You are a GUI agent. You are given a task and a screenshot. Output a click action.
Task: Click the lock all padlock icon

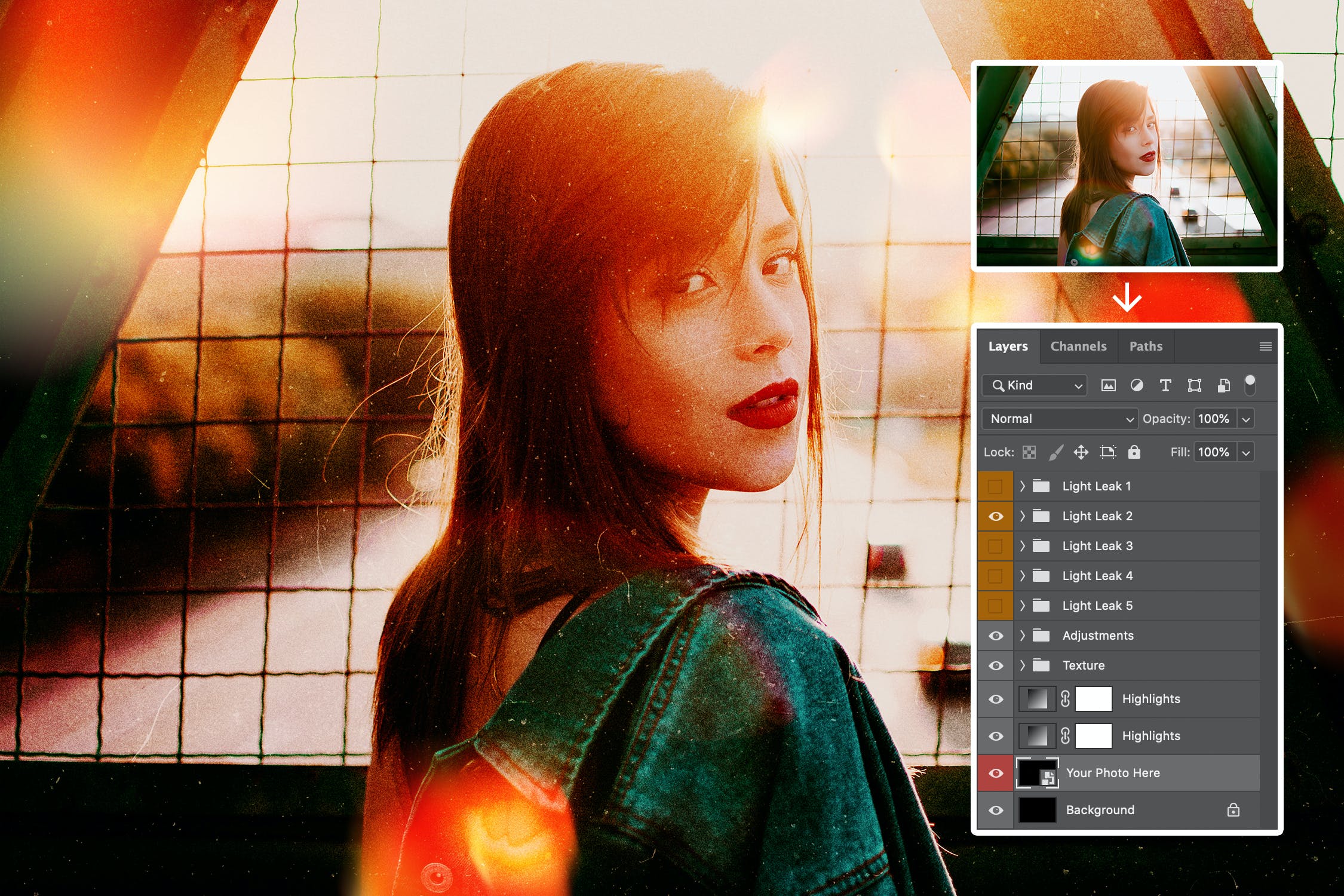1134,452
